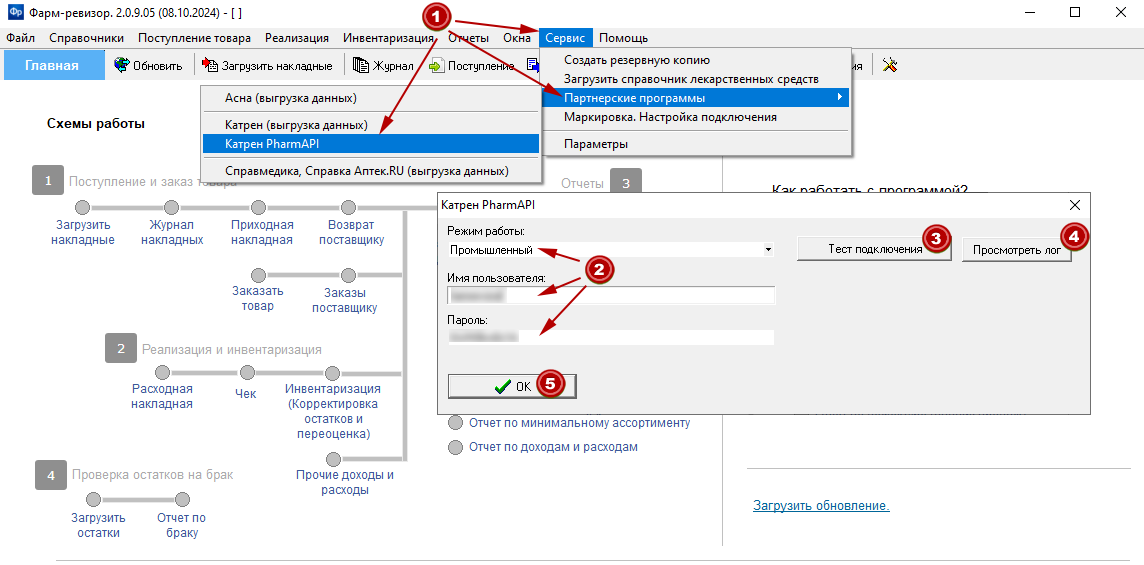The height and width of the screenshot is (565, 1144).
Task: Open the Инвентаризация menu
Action: (x=389, y=38)
